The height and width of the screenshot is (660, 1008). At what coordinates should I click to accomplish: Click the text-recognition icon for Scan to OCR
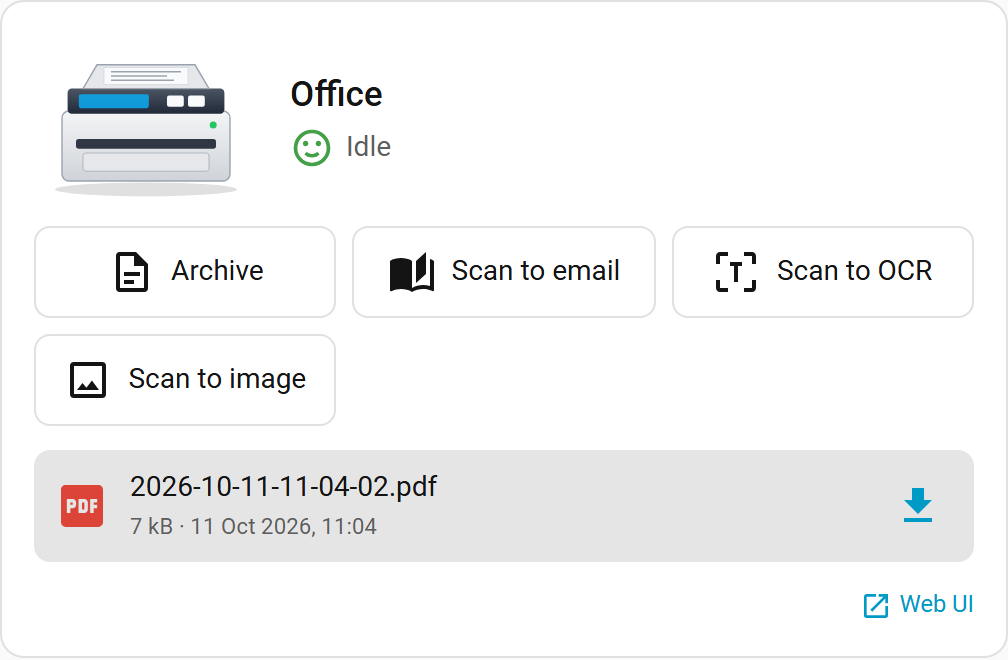point(736,272)
